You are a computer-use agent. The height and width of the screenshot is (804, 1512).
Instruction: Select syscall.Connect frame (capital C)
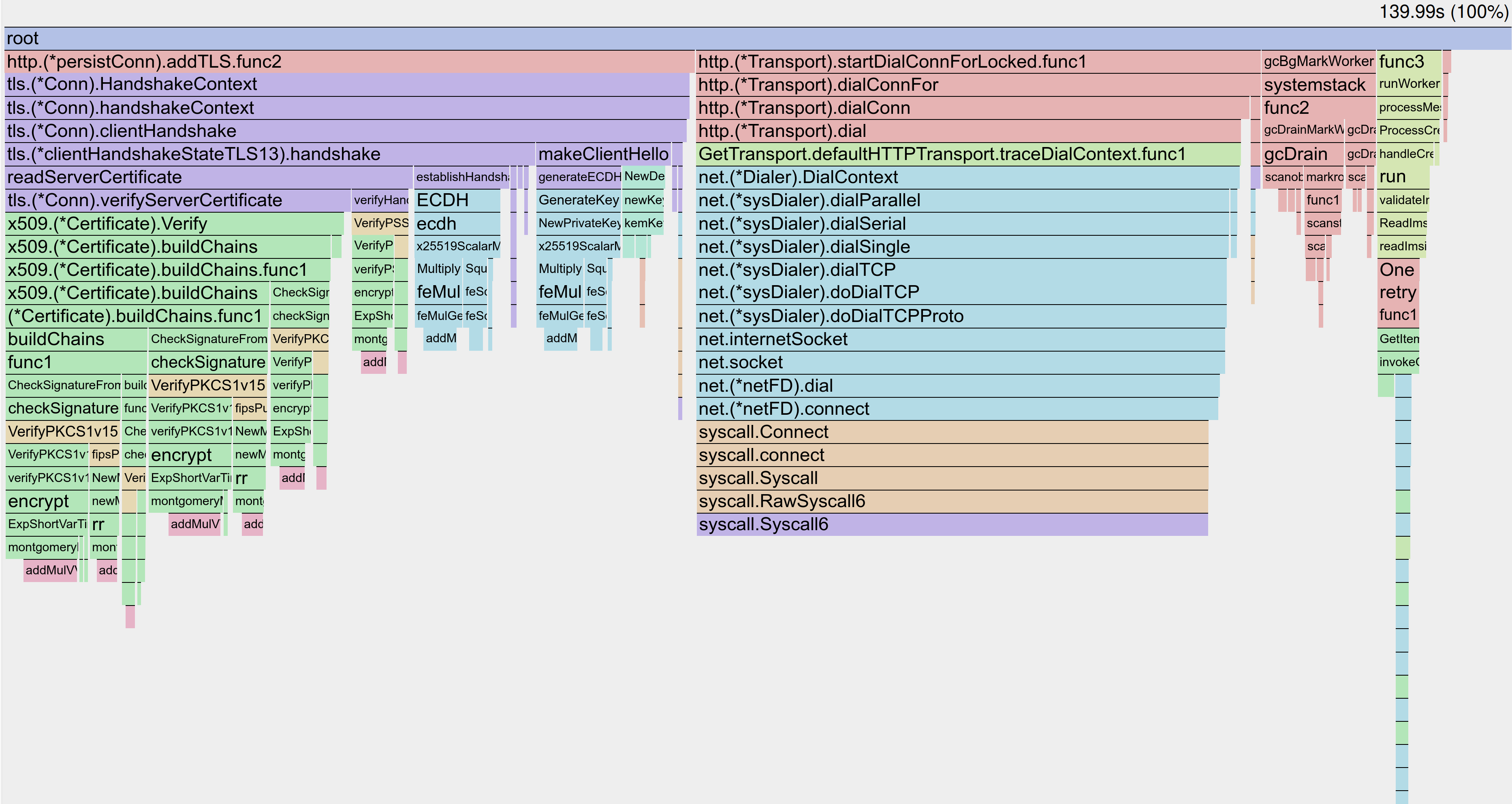point(952,432)
